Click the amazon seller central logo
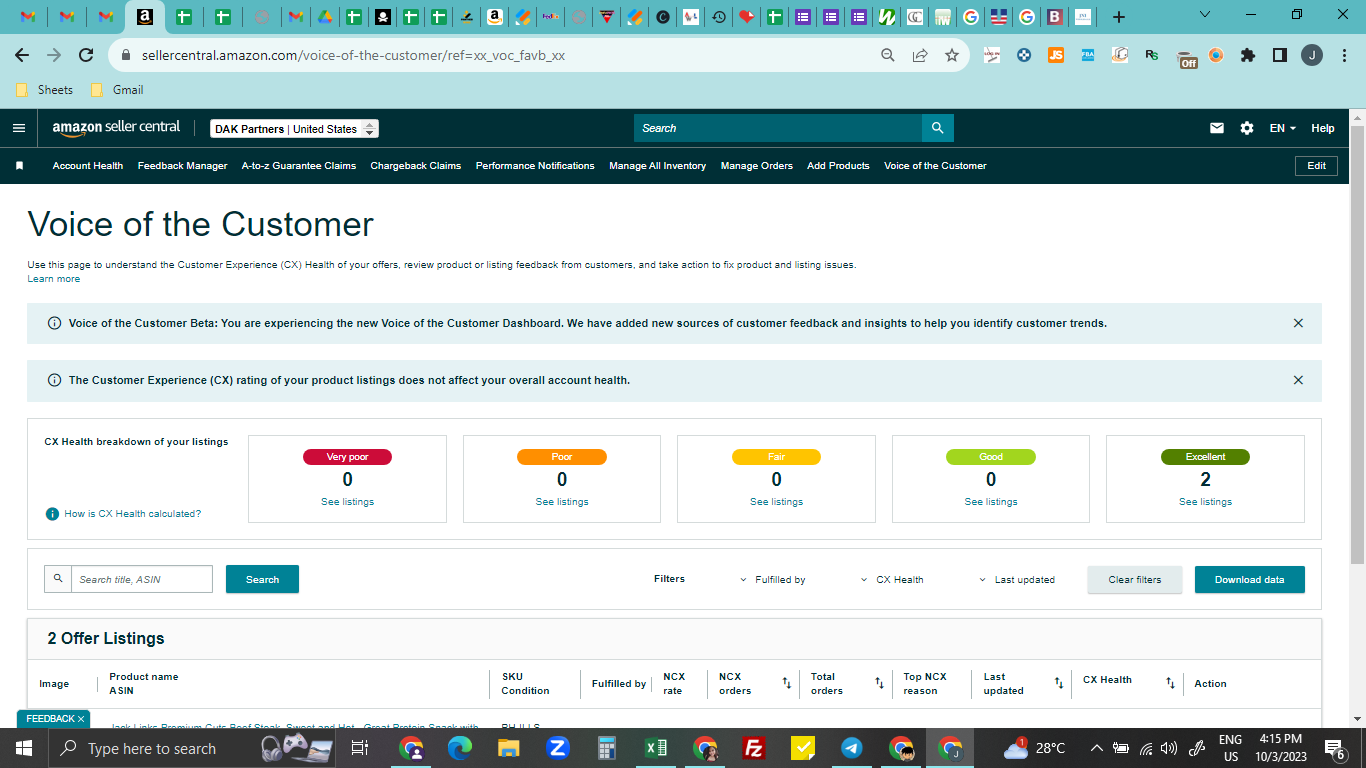 (x=116, y=128)
